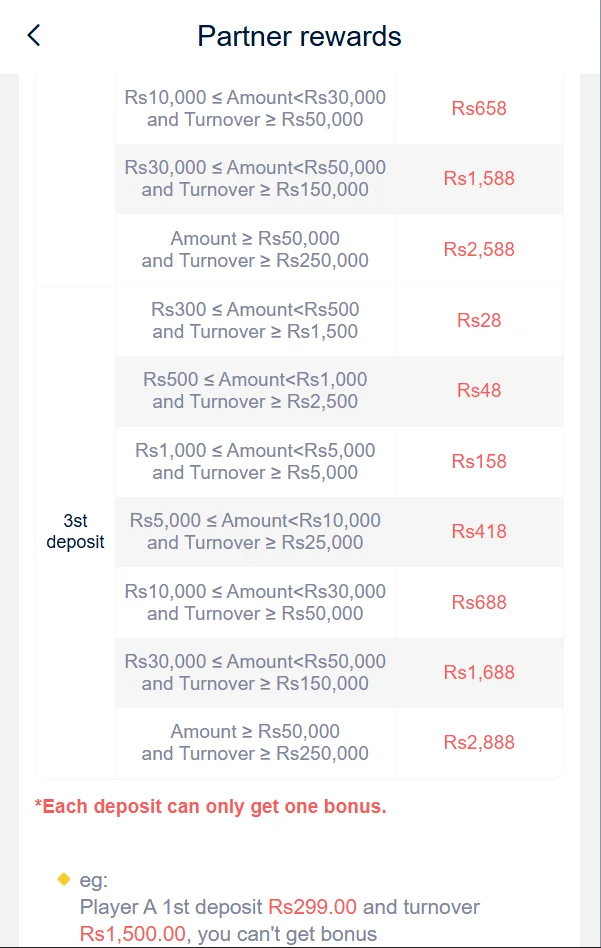Select the Rs500 ≤ Amount<Rs1,000 condition cell
Screen dimensions: 601x948
click(255, 390)
